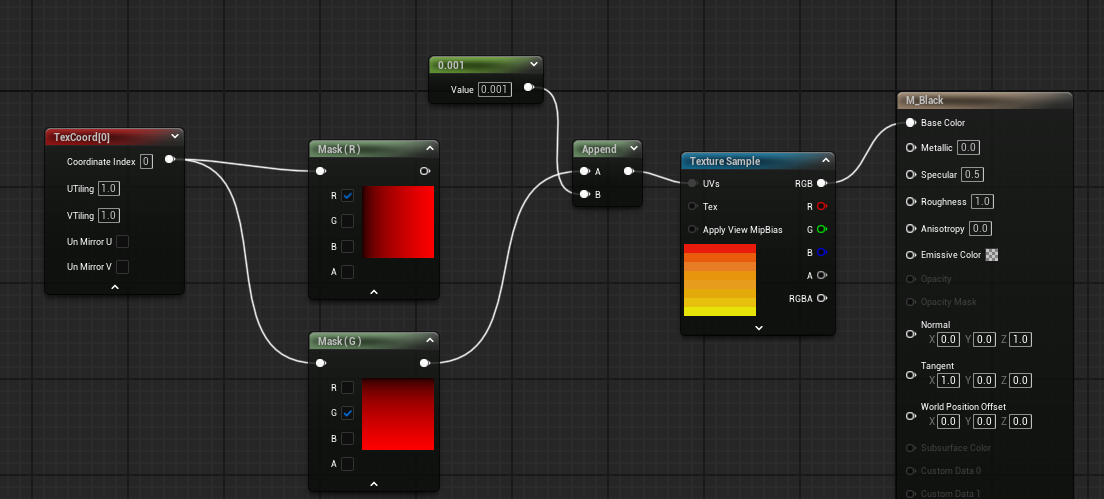Uncheck R channel in Mask (R) node
Viewport: 1104px width, 499px height.
[x=347, y=196]
